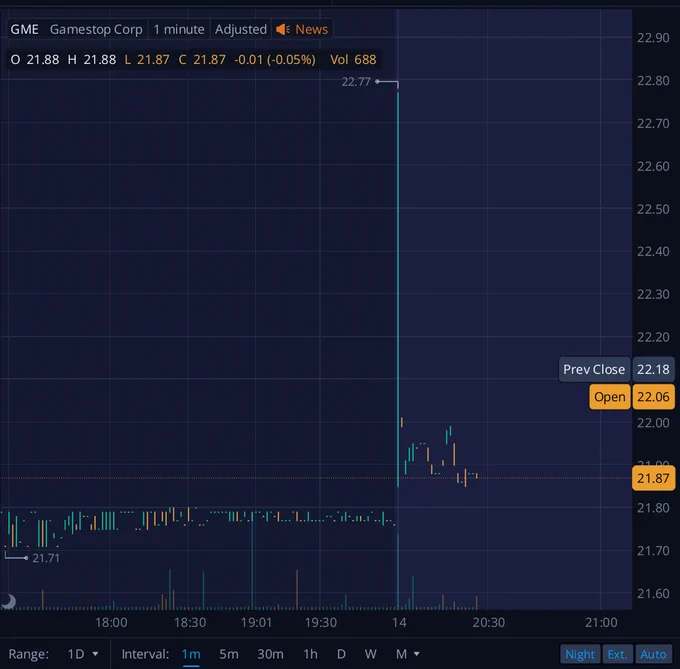Click the Gamestop Corp company name
The image size is (680, 669).
(96, 29)
